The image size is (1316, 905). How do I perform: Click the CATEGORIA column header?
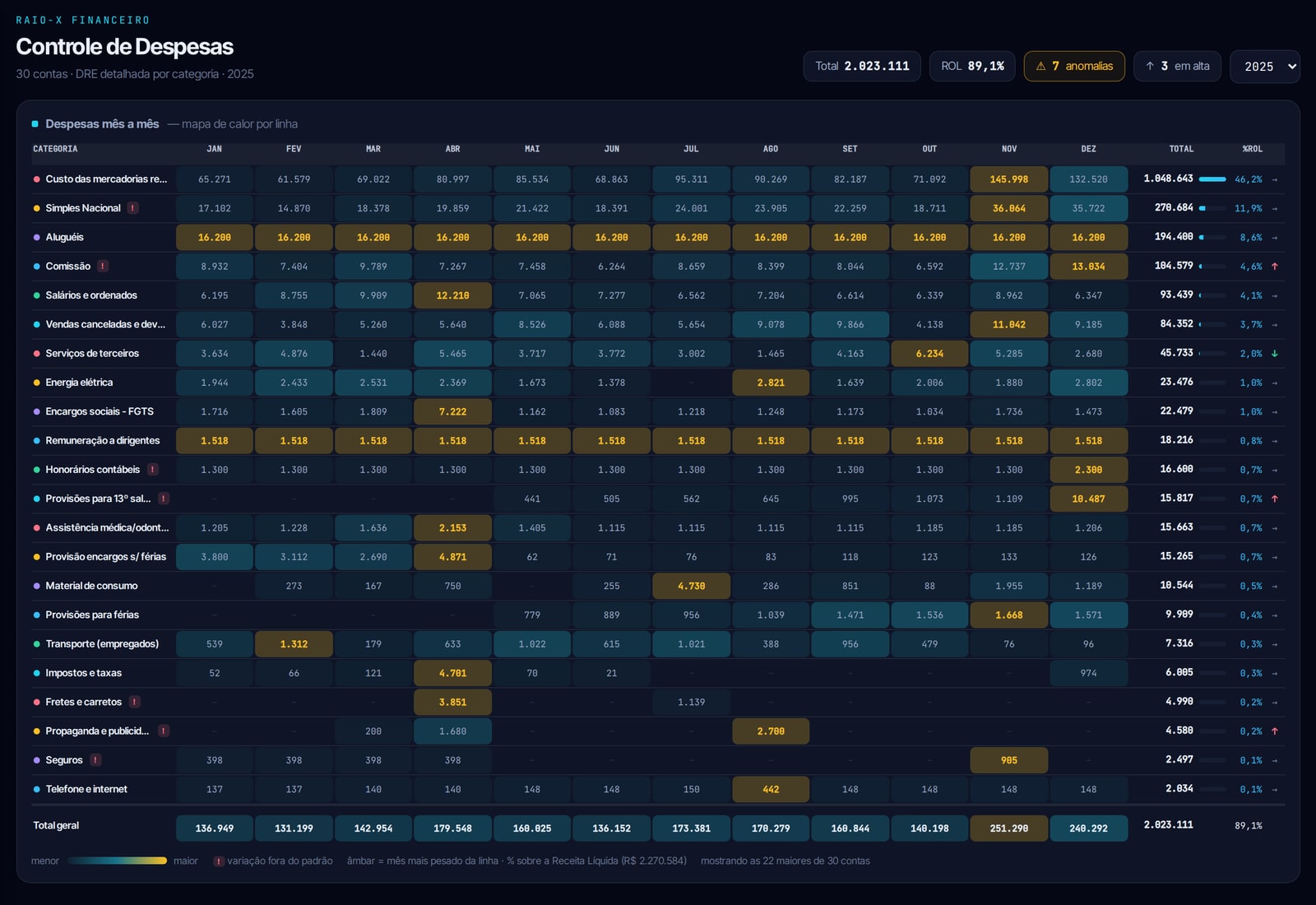pos(55,149)
